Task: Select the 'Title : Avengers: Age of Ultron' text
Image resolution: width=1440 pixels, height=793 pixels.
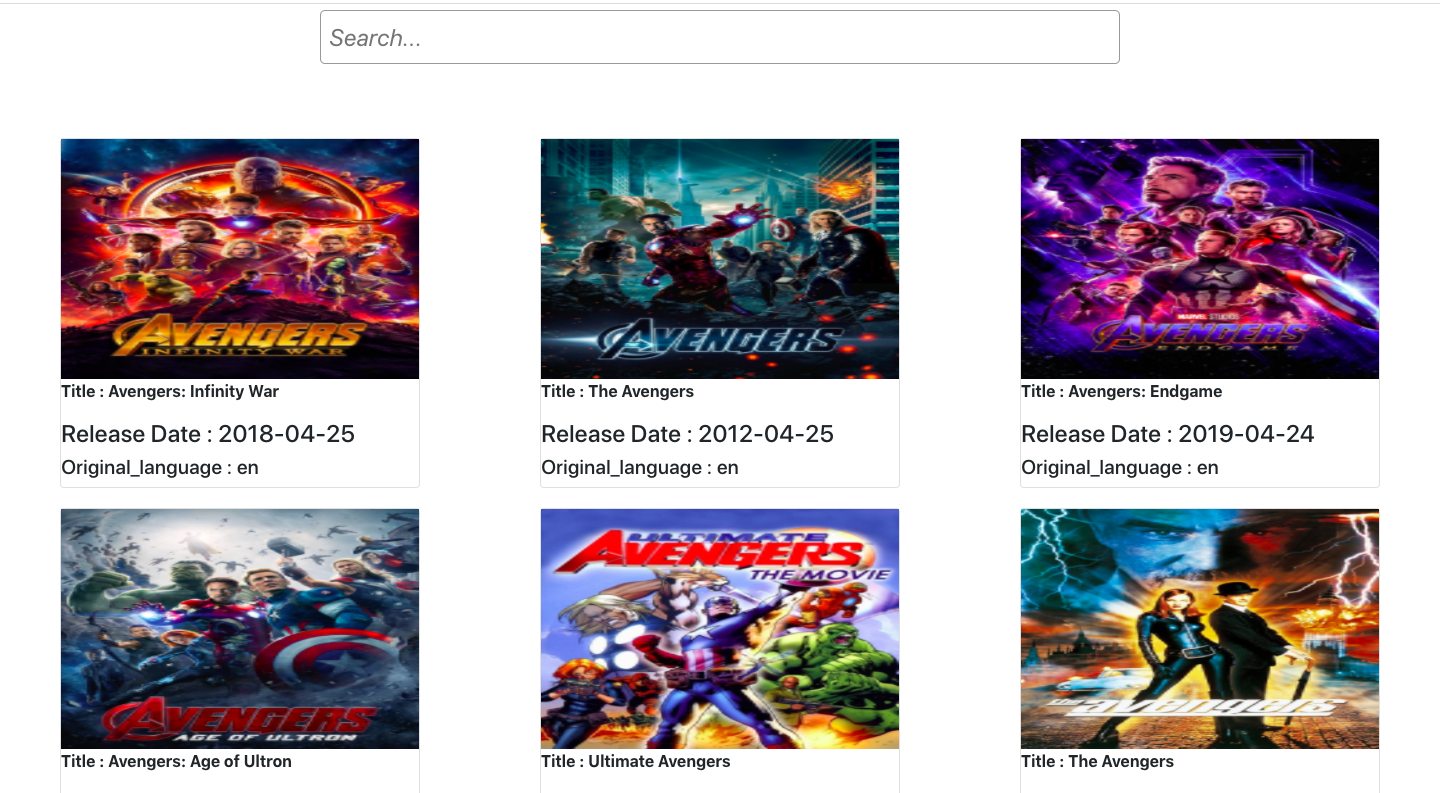Action: (x=176, y=761)
